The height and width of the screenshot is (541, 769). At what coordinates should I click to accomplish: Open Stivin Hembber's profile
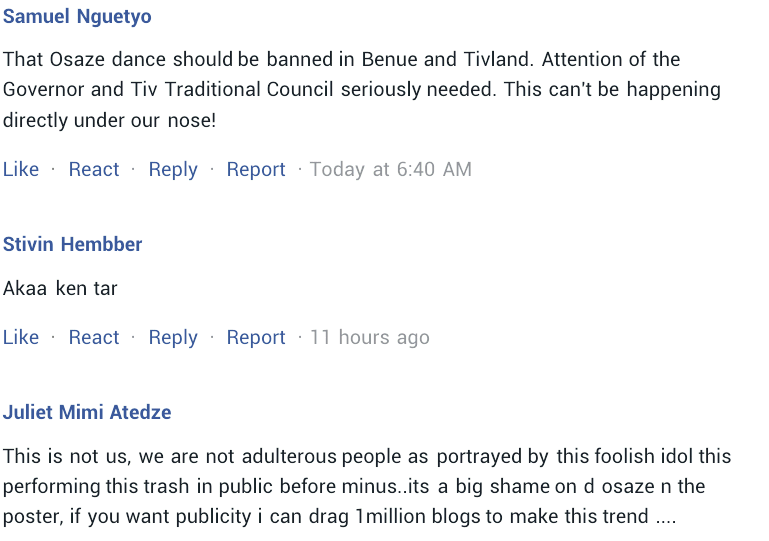[73, 244]
